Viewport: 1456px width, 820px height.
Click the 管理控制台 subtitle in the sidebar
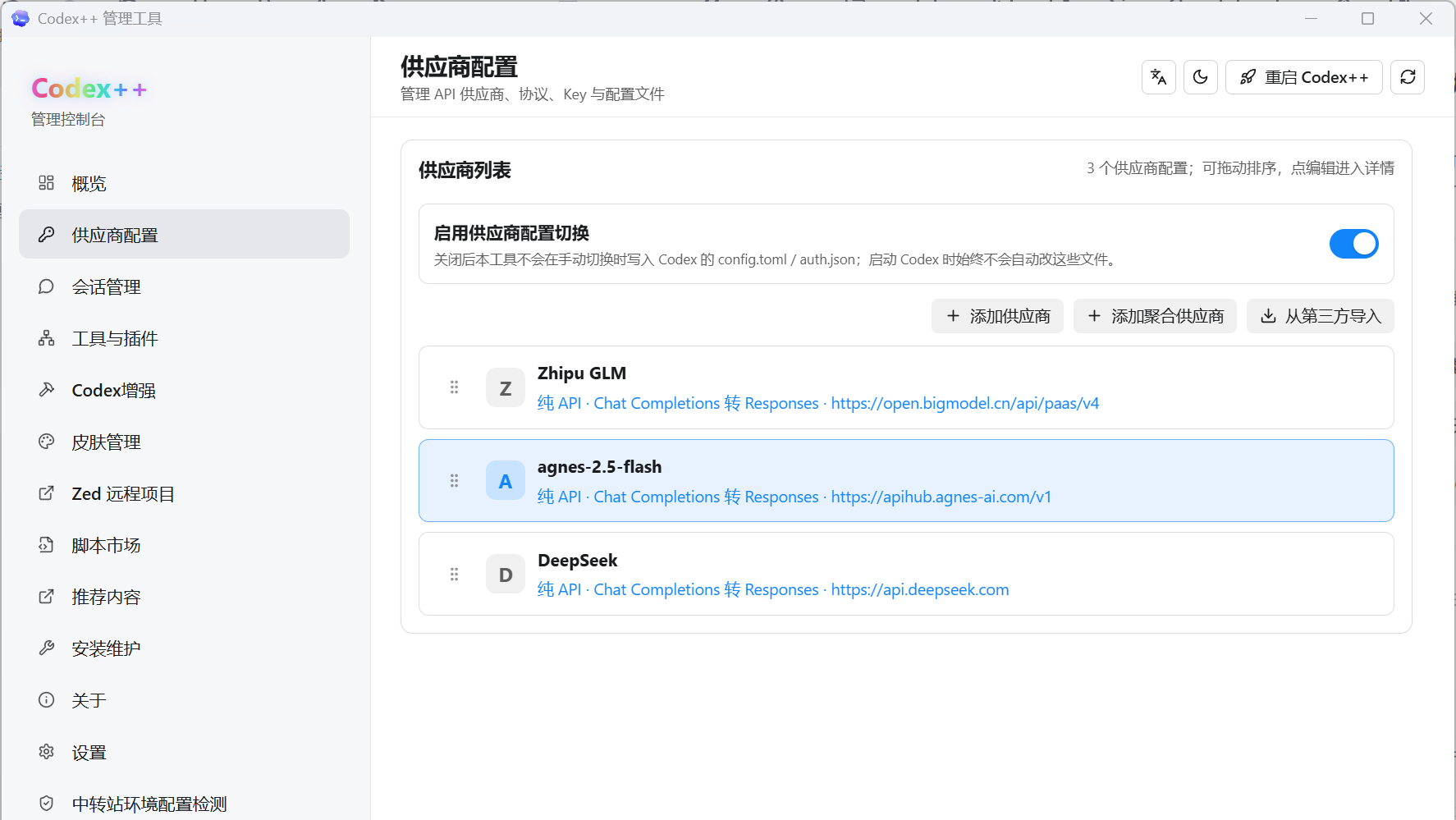click(68, 120)
